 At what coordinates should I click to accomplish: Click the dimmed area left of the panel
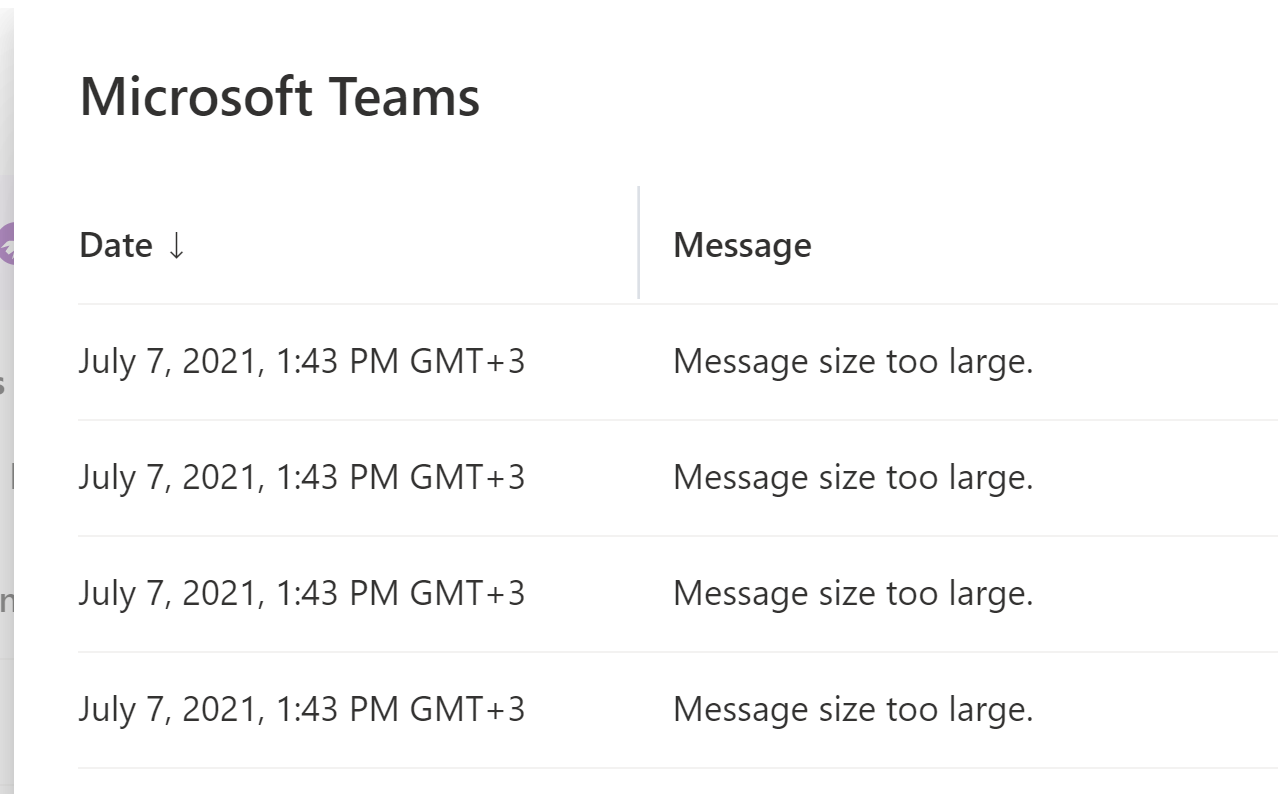[8, 600]
